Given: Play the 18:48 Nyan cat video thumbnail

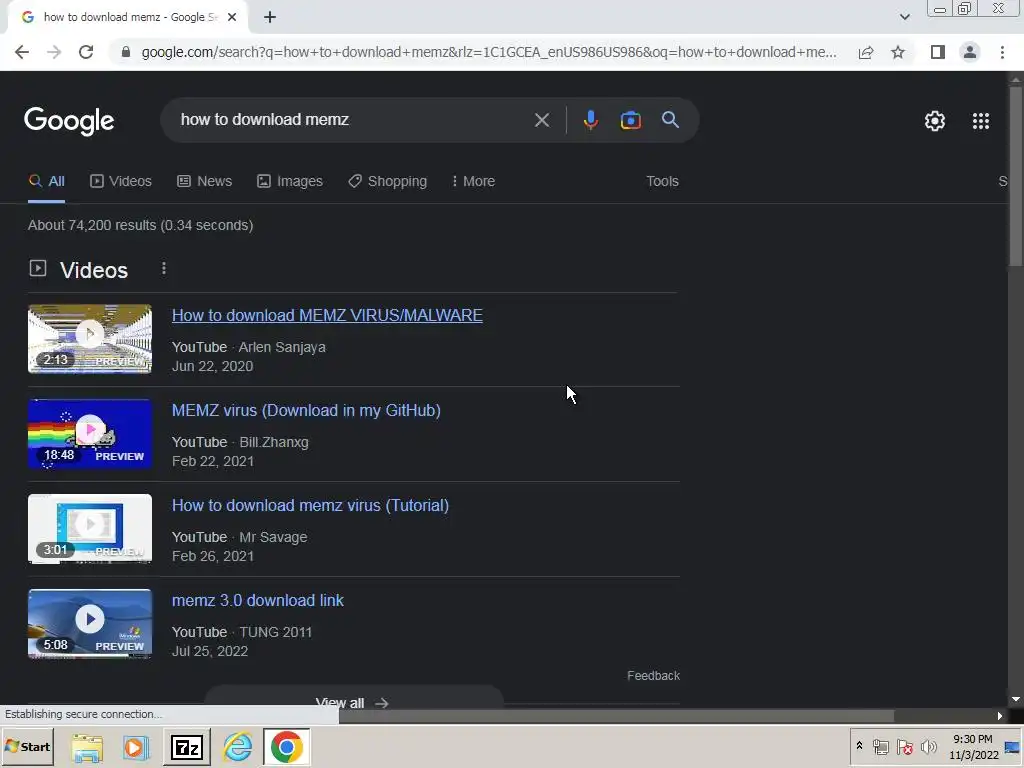Looking at the screenshot, I should (x=89, y=434).
